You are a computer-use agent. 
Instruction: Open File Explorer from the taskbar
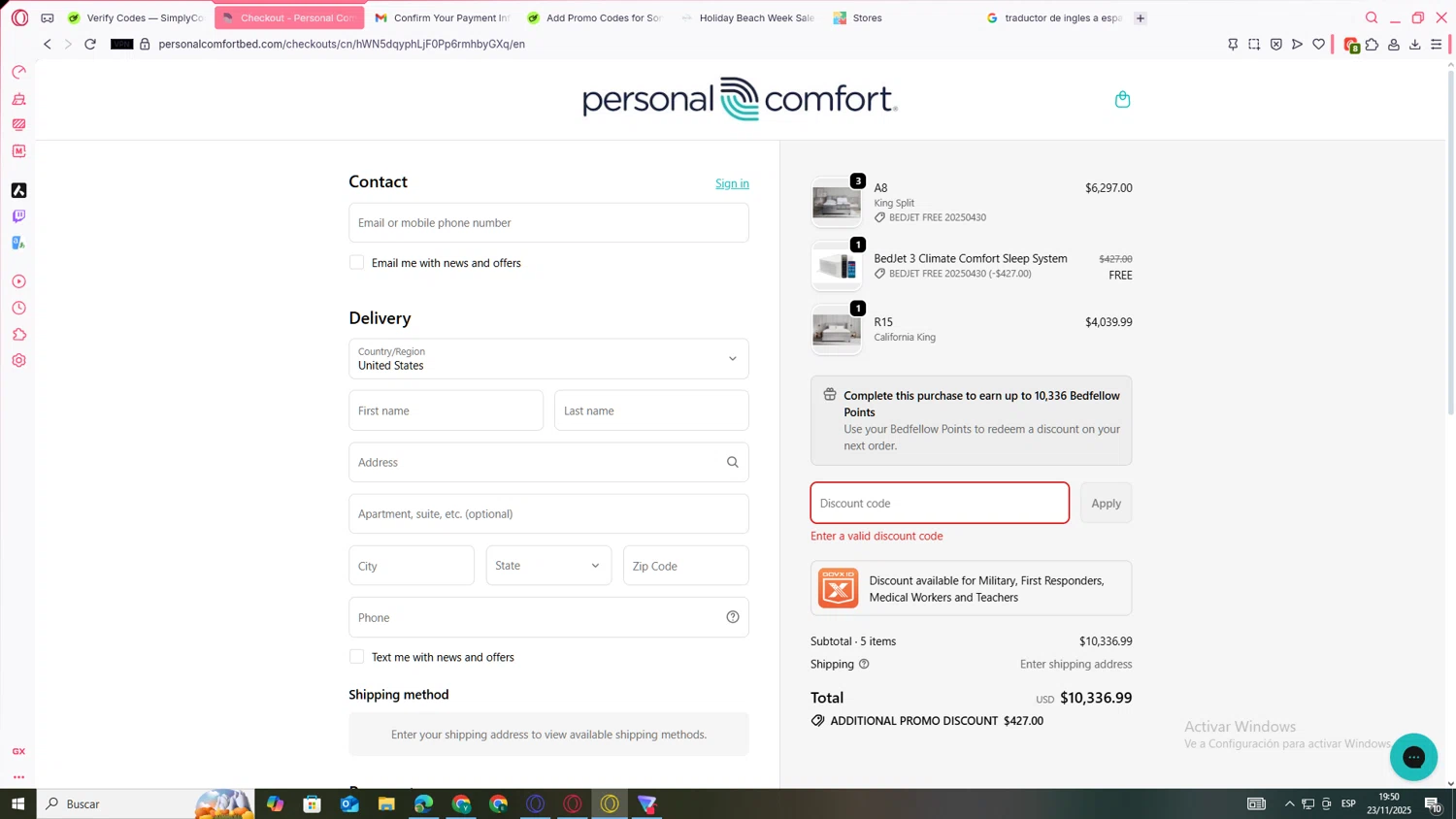[x=386, y=803]
